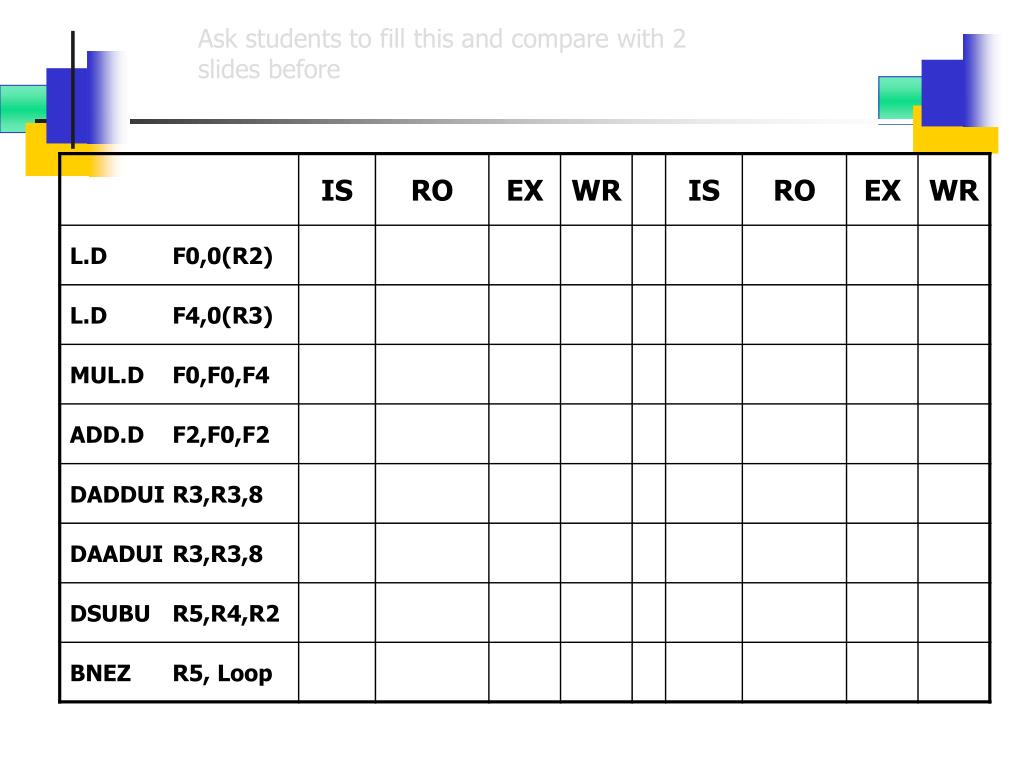1024x768 pixels.
Task: Click the first IS cell for L.D F0
Action: [x=337, y=255]
